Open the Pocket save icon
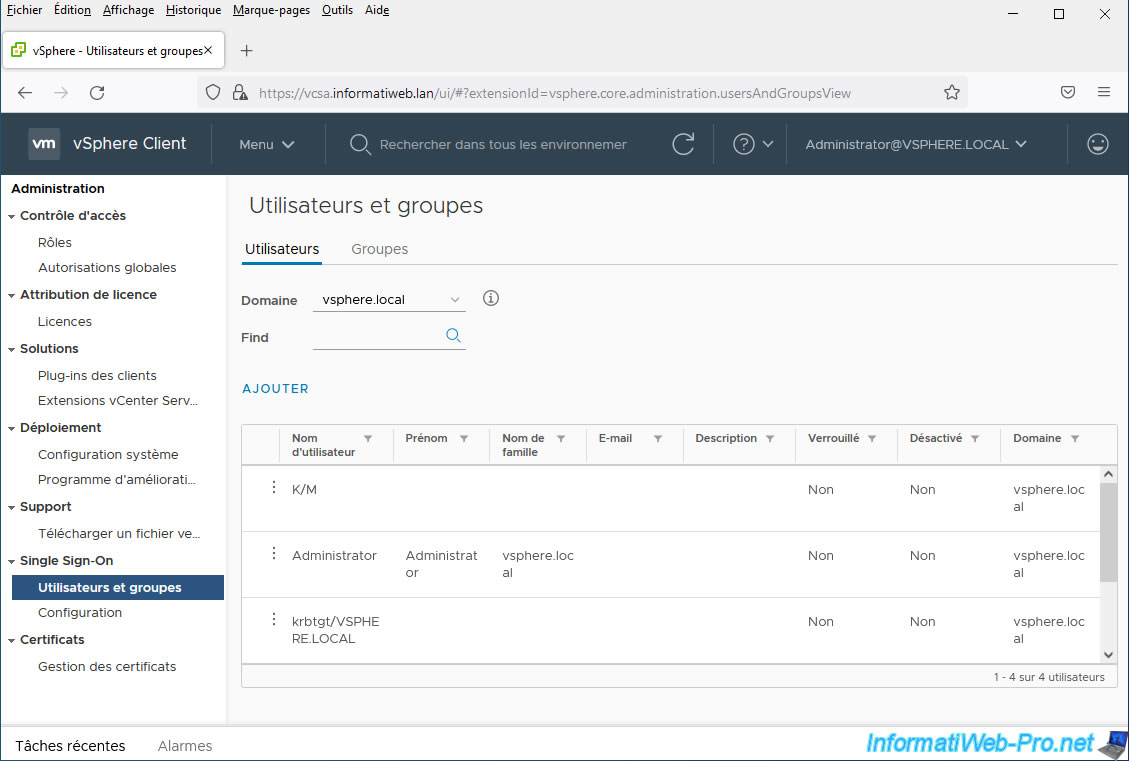 click(x=1068, y=93)
